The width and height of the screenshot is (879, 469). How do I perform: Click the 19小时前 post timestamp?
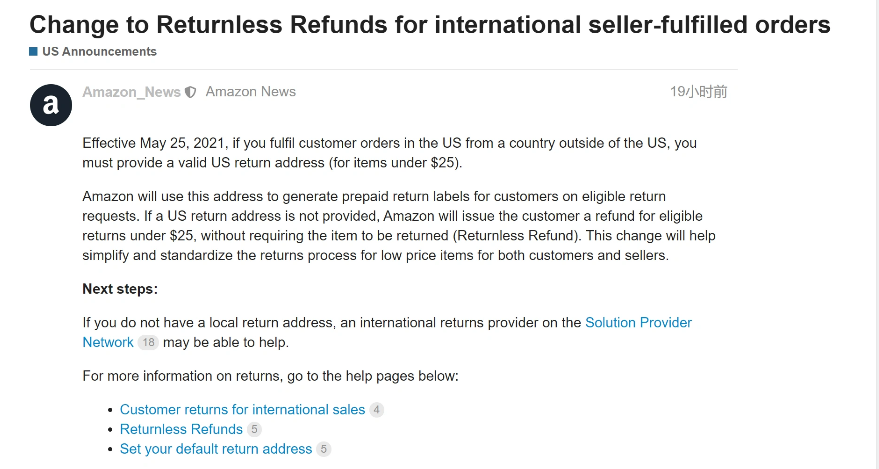click(x=698, y=92)
